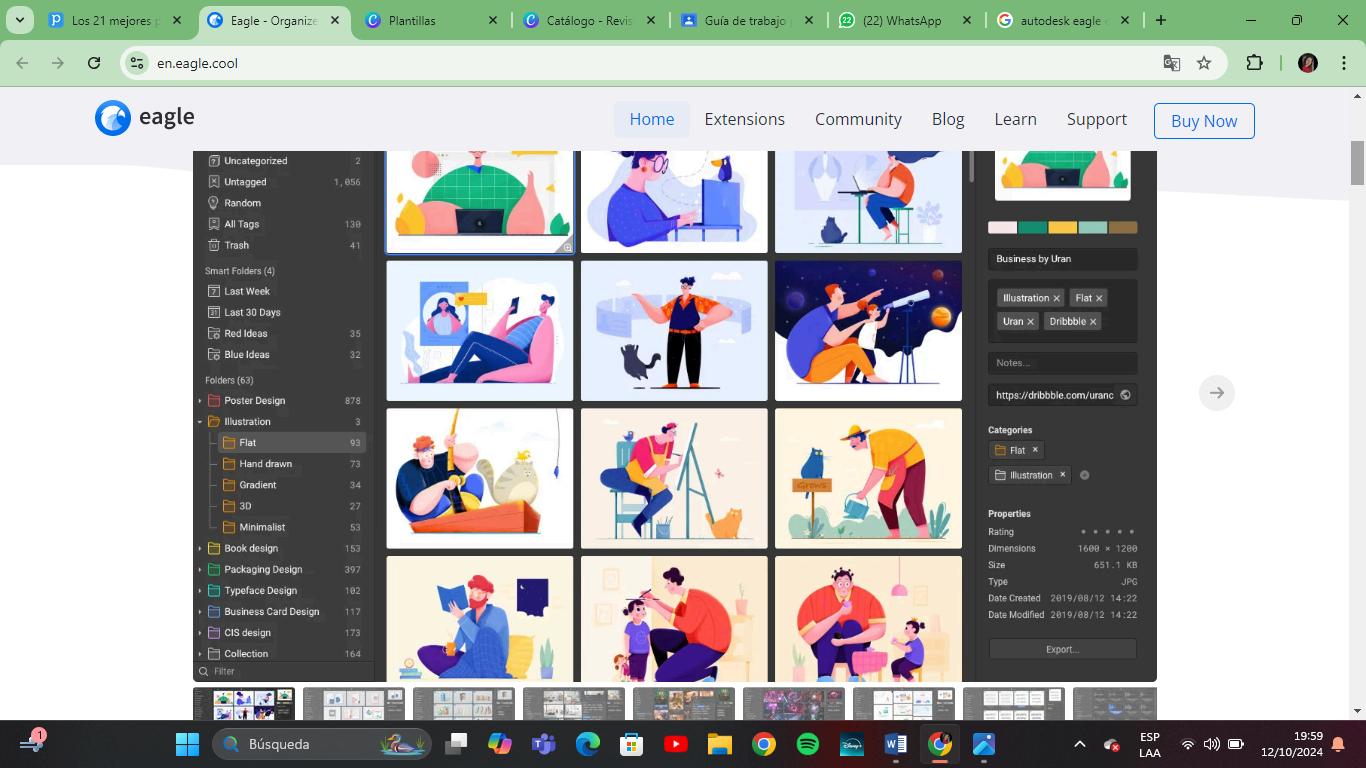Screen dimensions: 1366x768
Task: Remove Flat category chip
Action: click(x=1035, y=450)
